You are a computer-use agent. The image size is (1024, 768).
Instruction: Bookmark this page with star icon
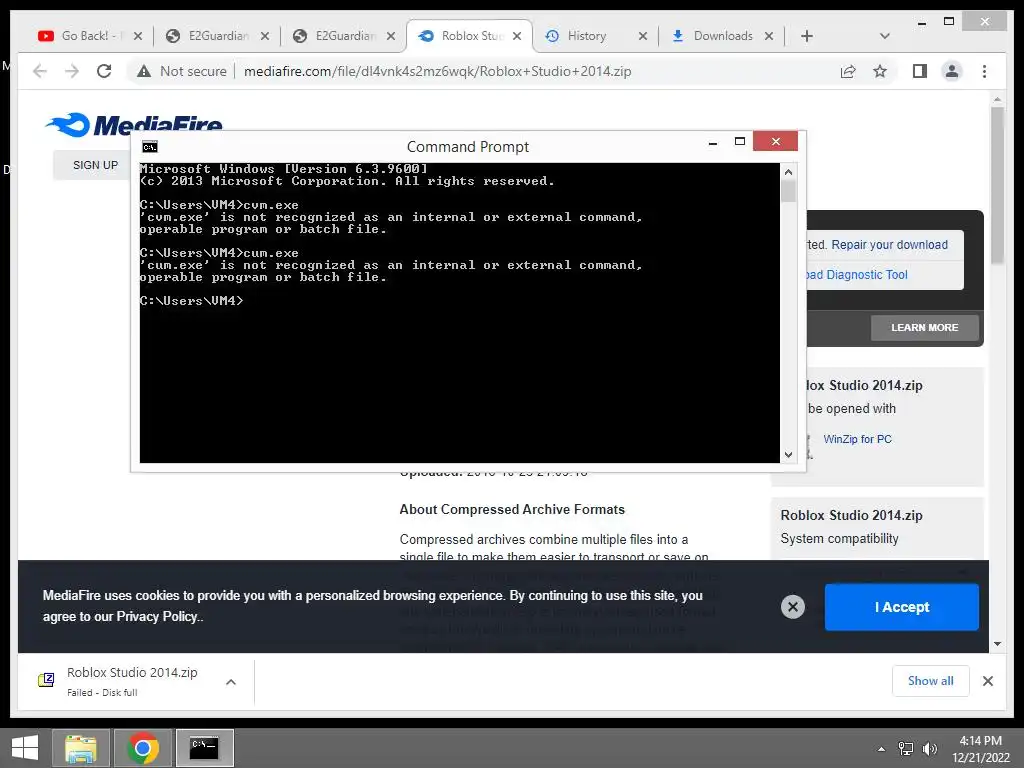click(x=880, y=71)
